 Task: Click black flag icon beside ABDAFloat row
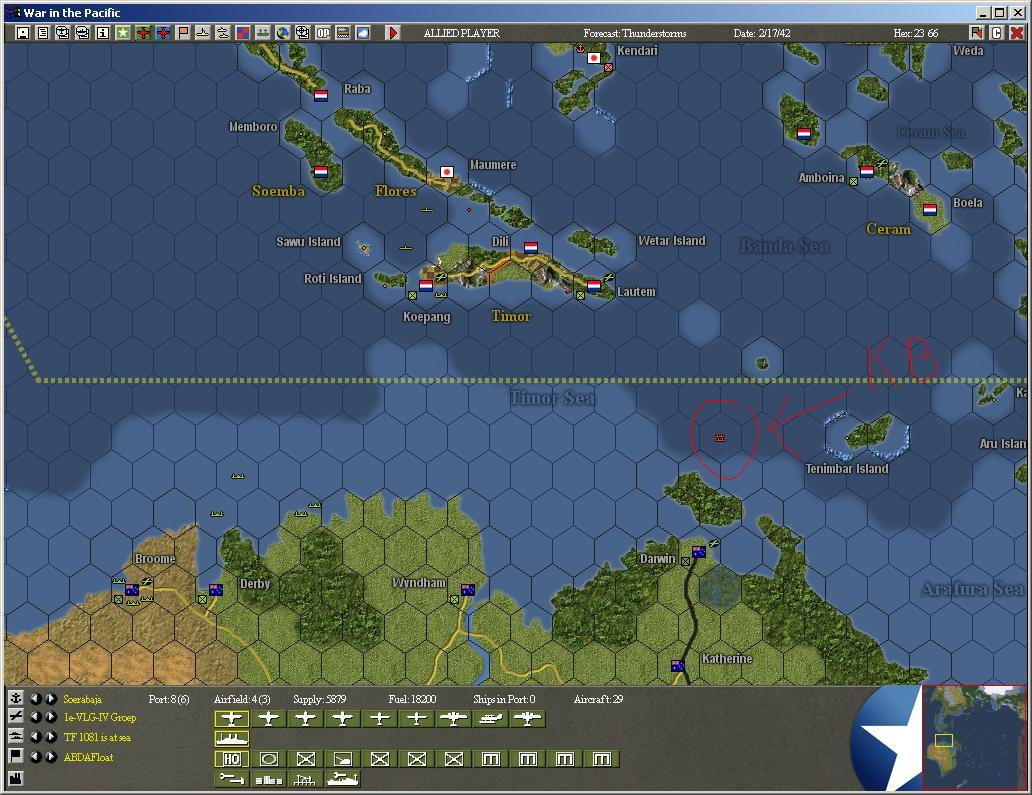(x=16, y=756)
